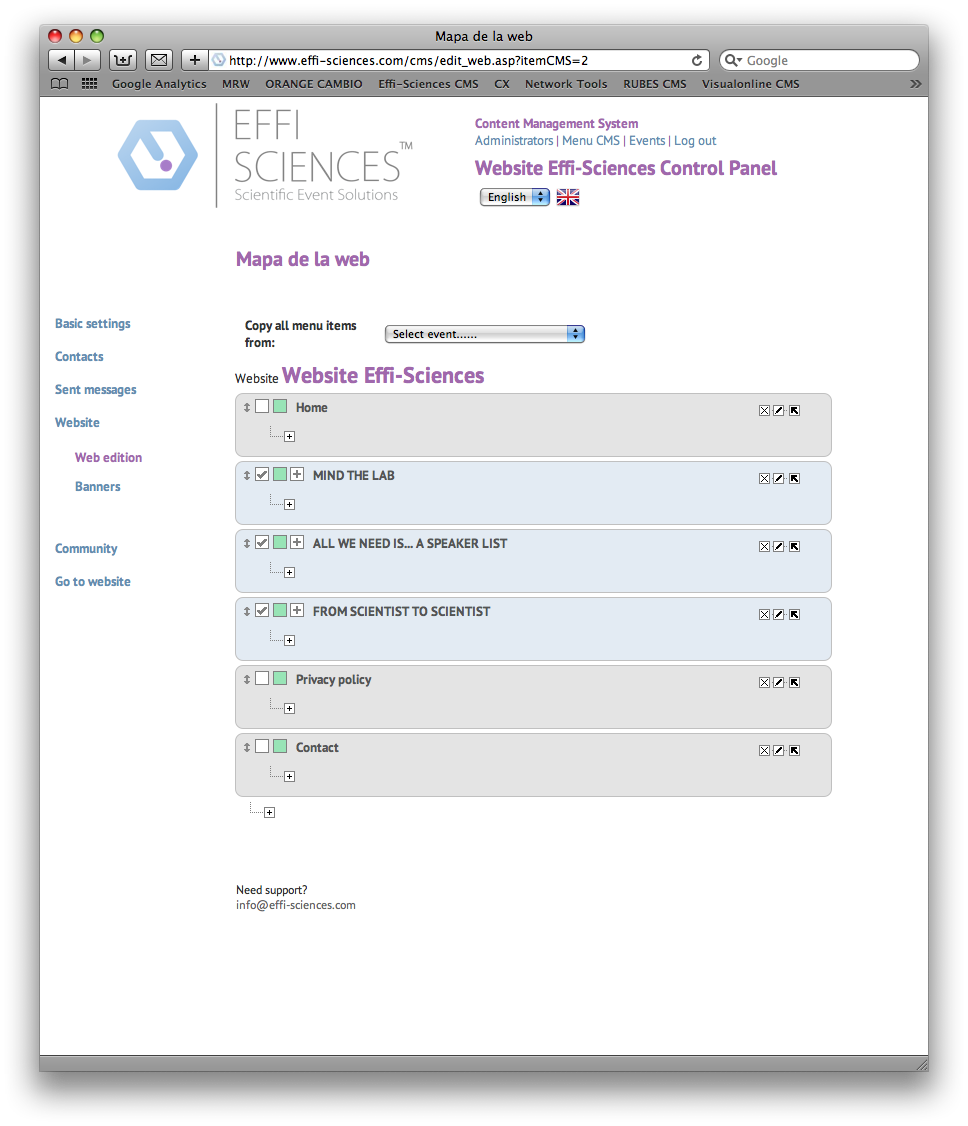Delete the ALL WE NEED IS item
Viewport: 968px width, 1126px height.
point(764,546)
